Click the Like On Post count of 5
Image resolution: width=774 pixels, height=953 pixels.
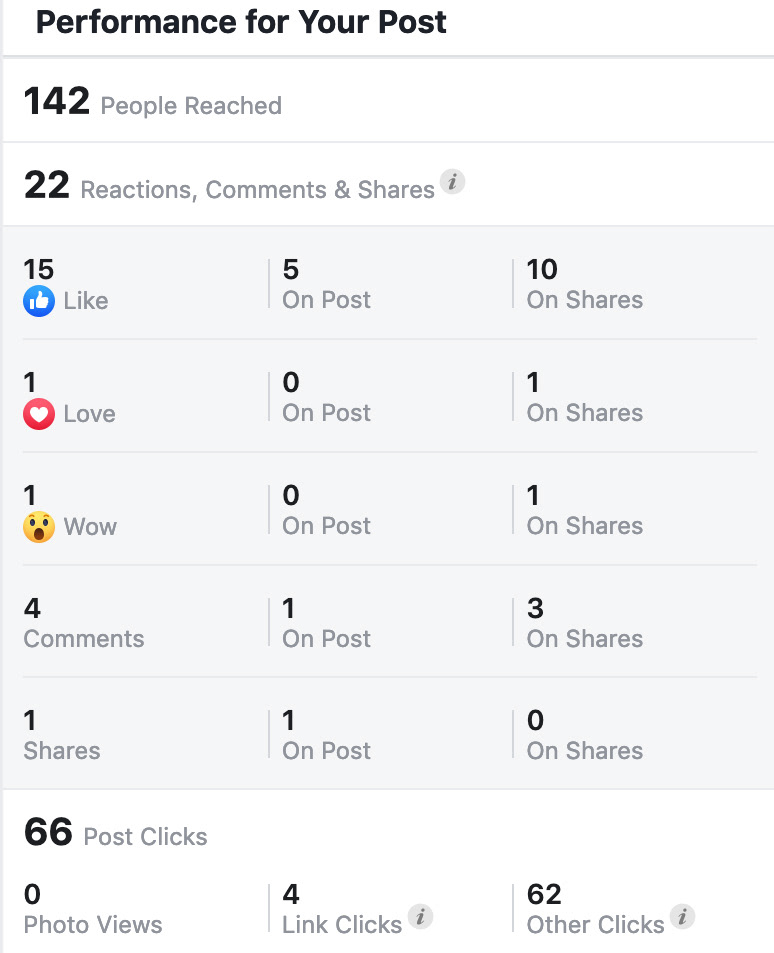pos(291,269)
